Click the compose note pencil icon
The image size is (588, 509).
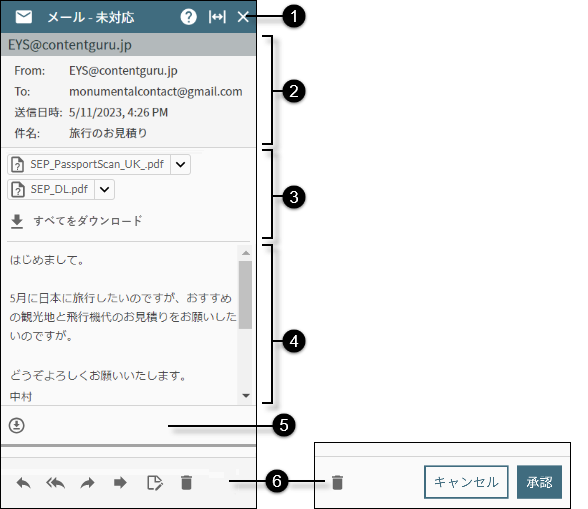coord(155,483)
